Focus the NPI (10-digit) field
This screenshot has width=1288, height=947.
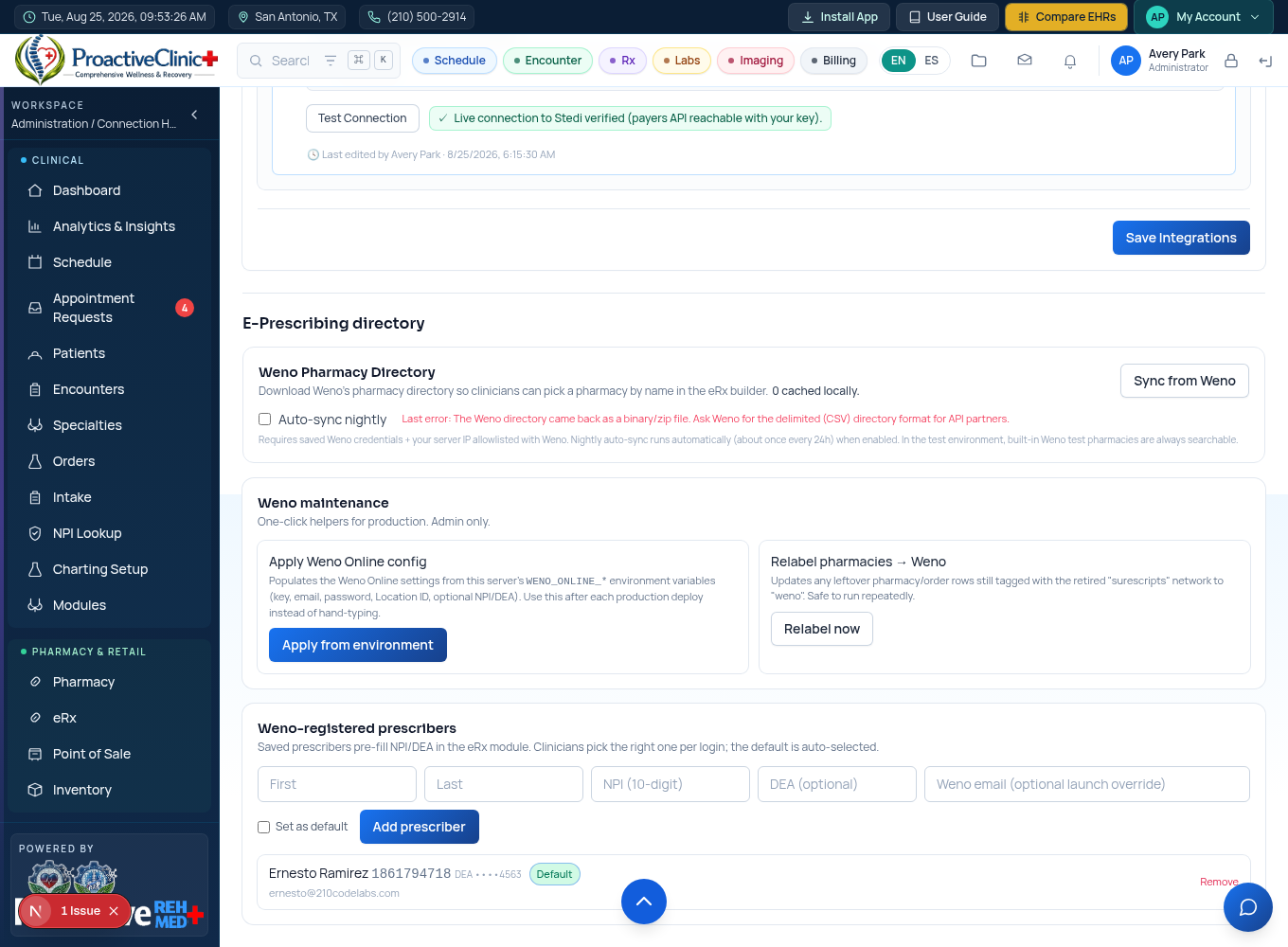click(671, 784)
